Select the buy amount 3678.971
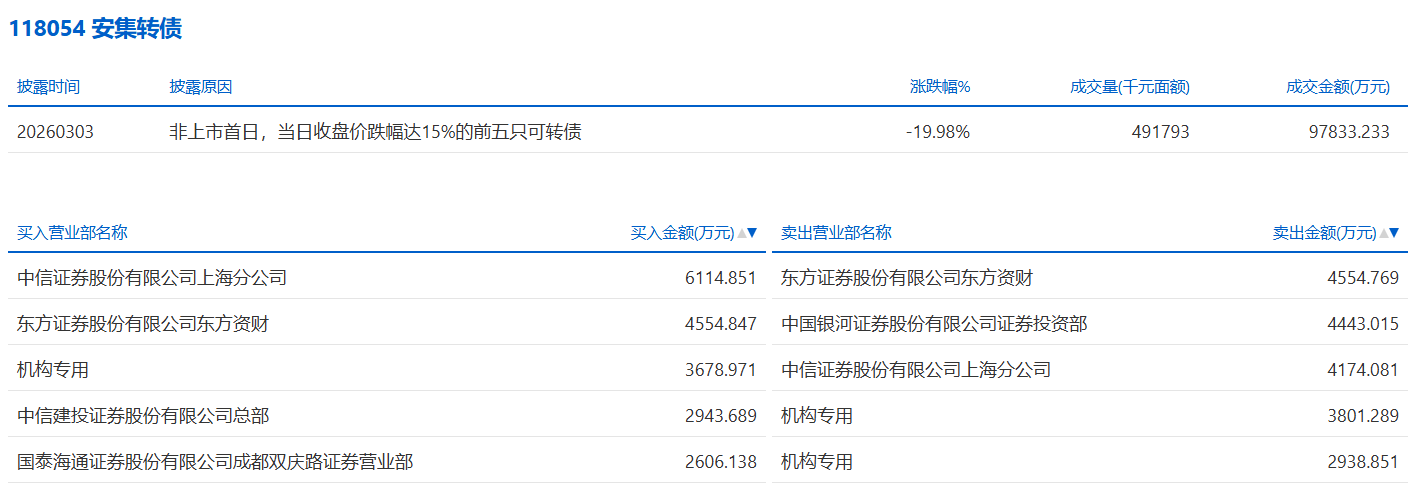The width and height of the screenshot is (1415, 483). 721,370
